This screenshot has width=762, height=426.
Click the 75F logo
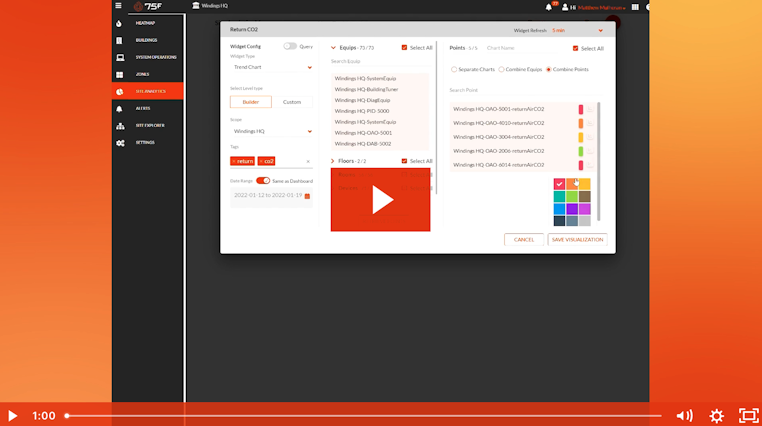(148, 6)
